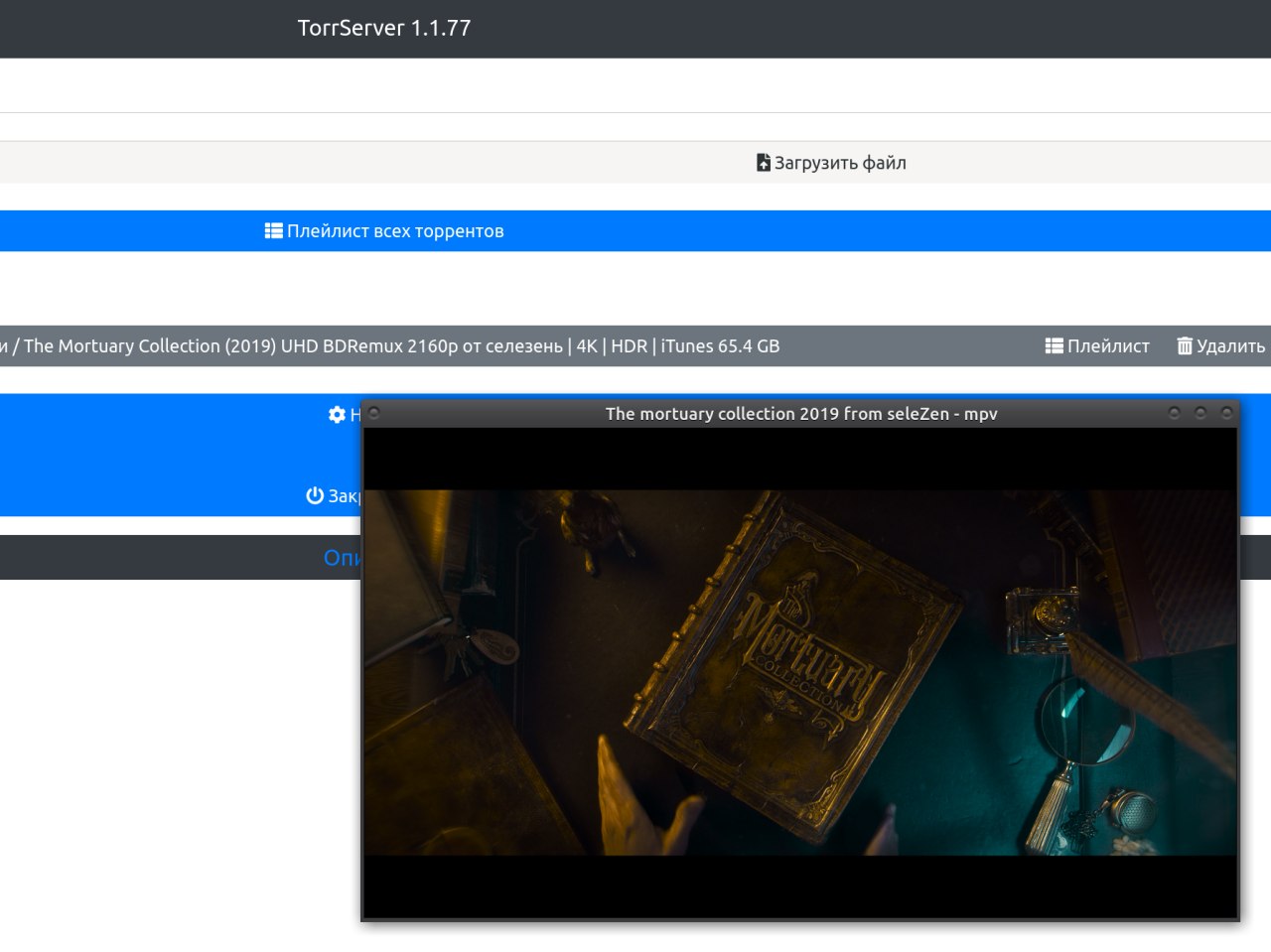Click the Загрузить файл upload button

pyautogui.click(x=831, y=163)
